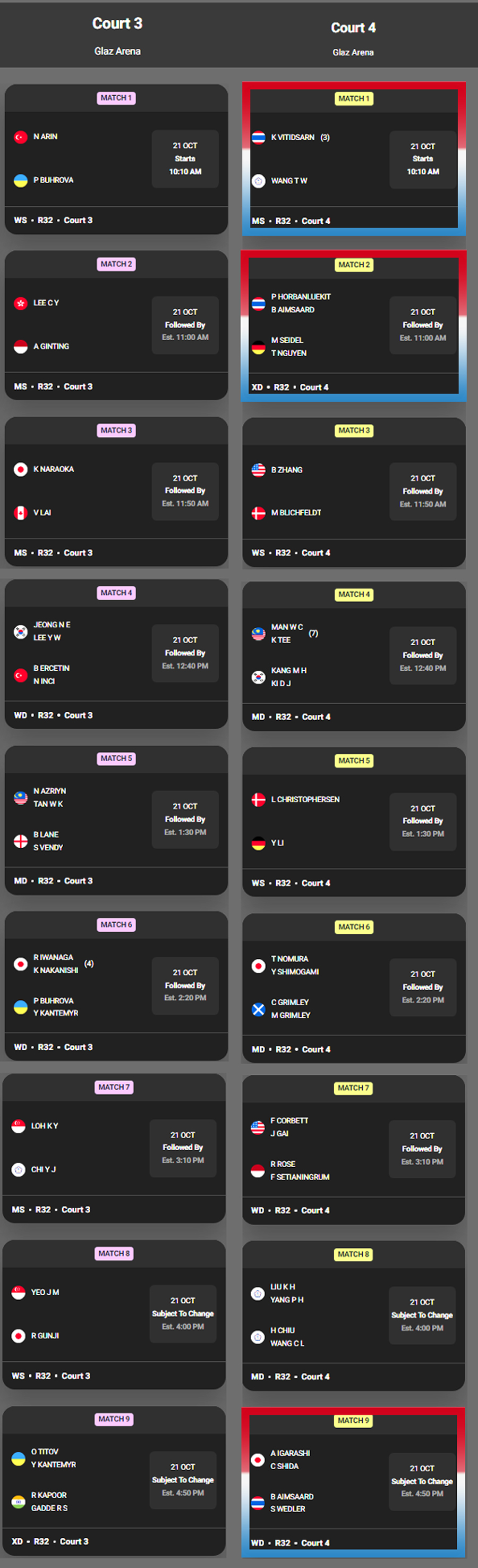This screenshot has width=478, height=1568.
Task: Click Japan flag next to K NARAOKA
Action: pos(21,469)
